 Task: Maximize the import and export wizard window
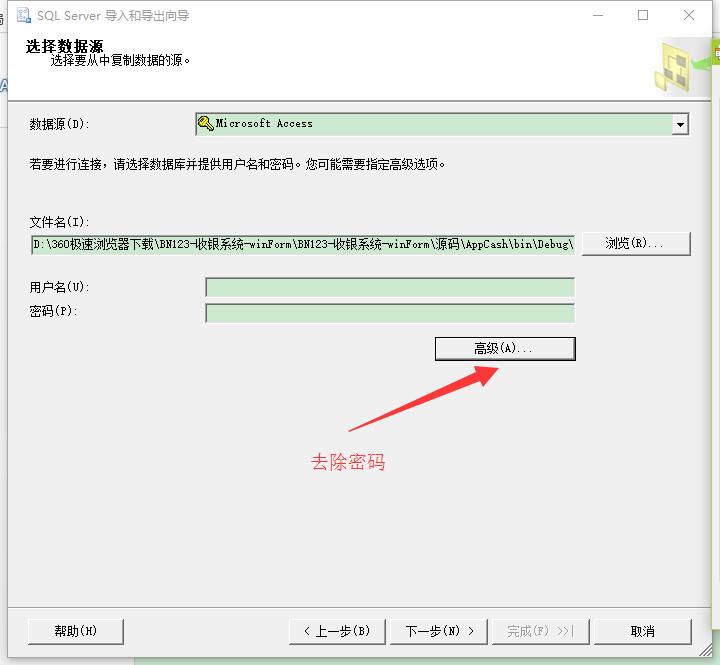(x=643, y=15)
